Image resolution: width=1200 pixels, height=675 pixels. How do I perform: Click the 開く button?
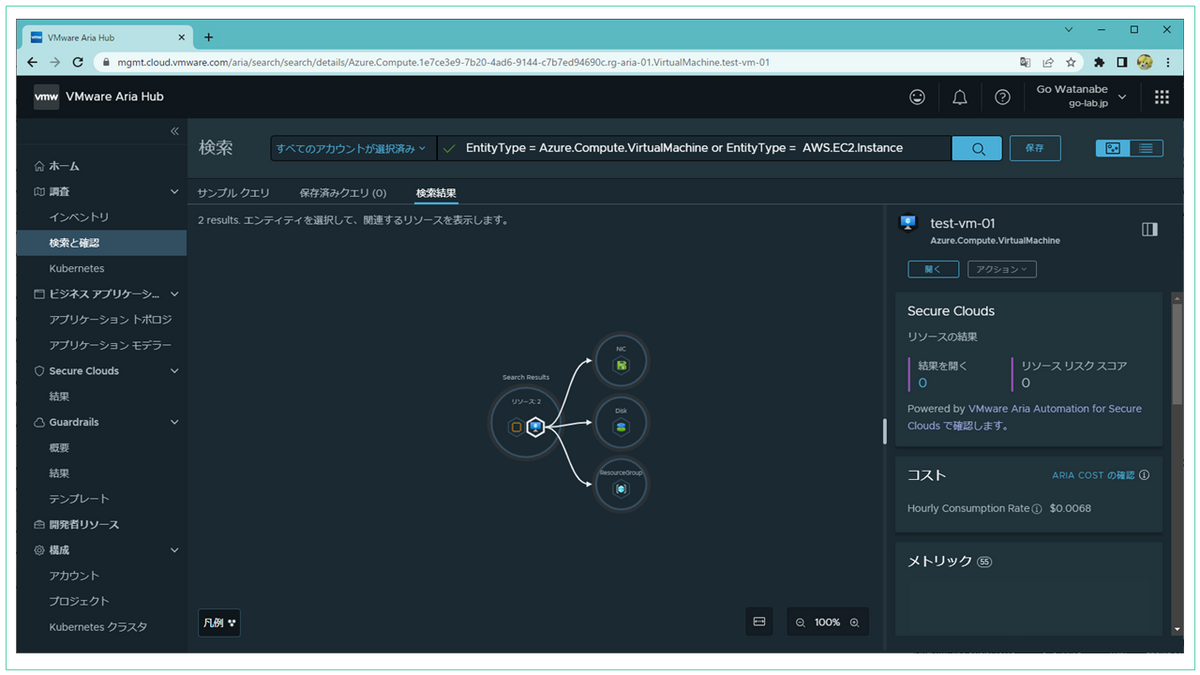[933, 269]
